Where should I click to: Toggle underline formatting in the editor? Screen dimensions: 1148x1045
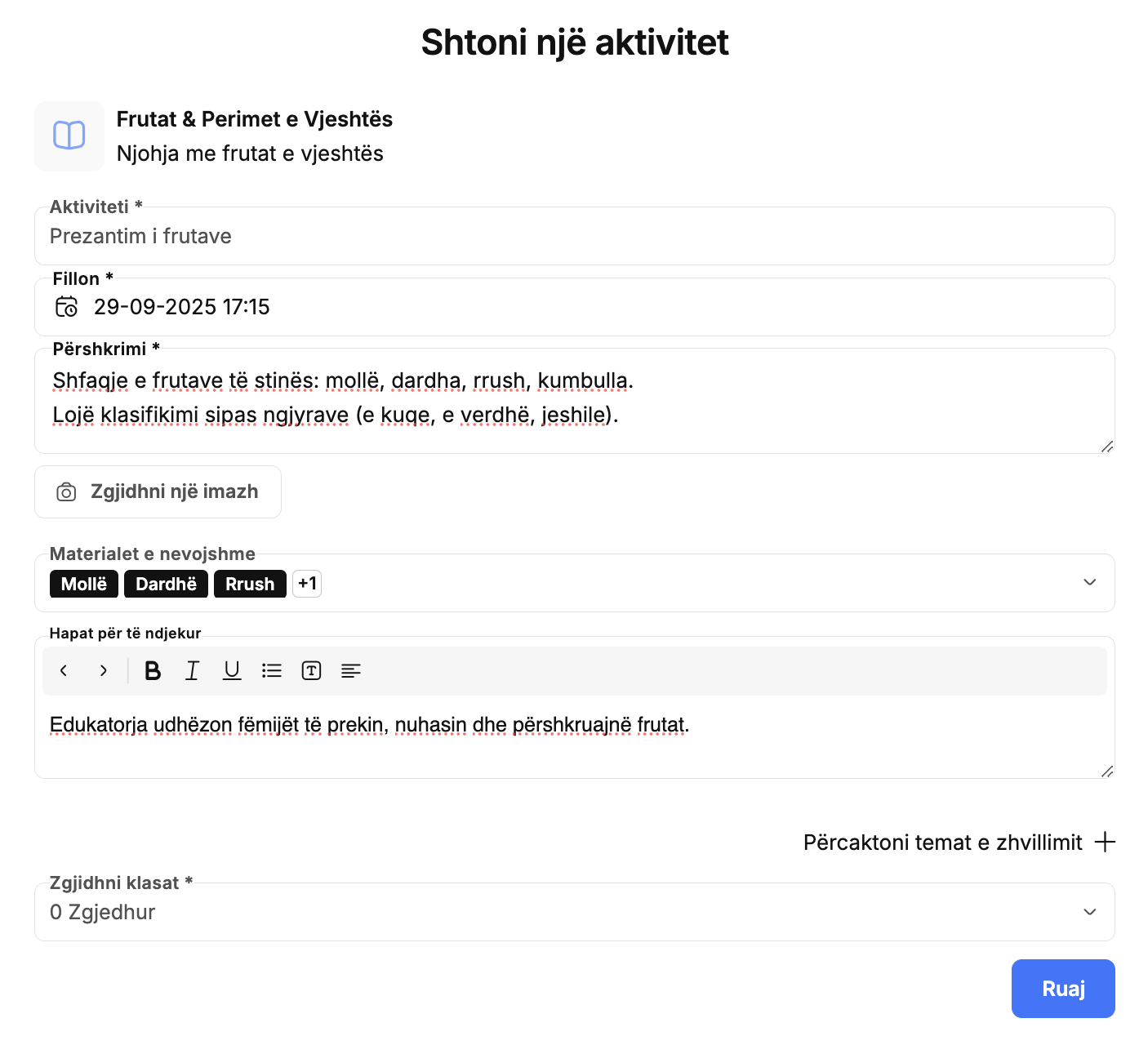[232, 671]
